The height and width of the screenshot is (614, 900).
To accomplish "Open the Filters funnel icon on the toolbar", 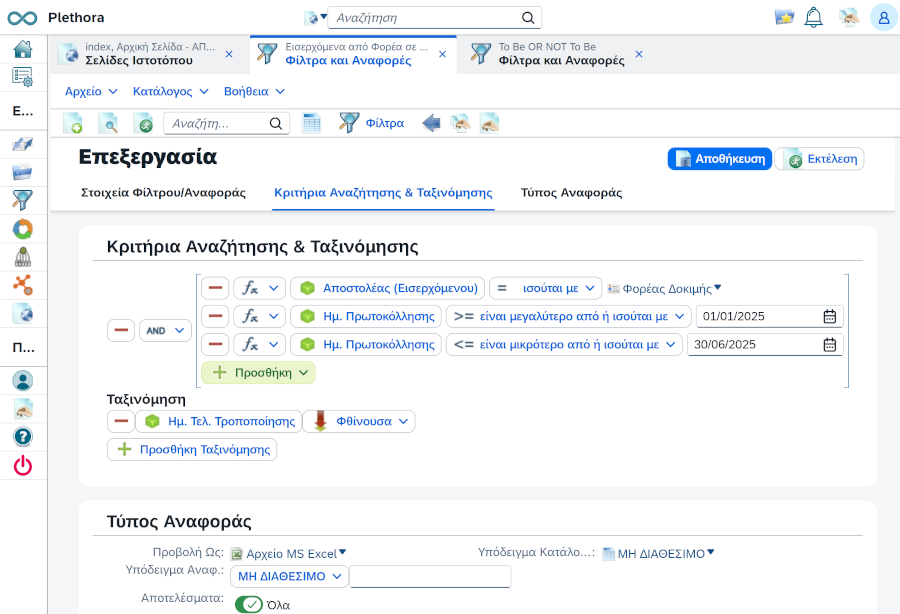I will (351, 122).
